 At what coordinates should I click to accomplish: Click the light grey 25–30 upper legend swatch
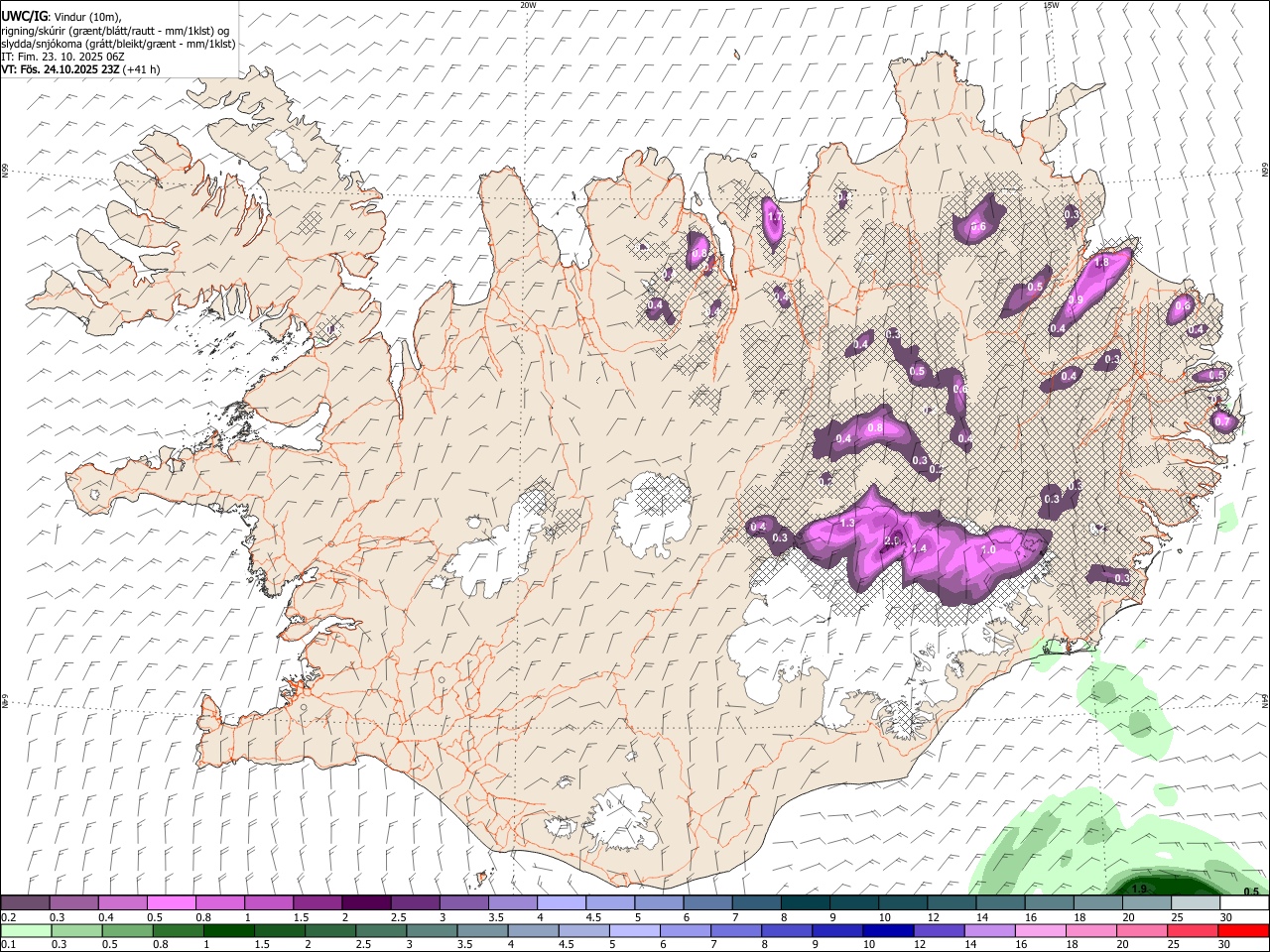[x=1195, y=903]
